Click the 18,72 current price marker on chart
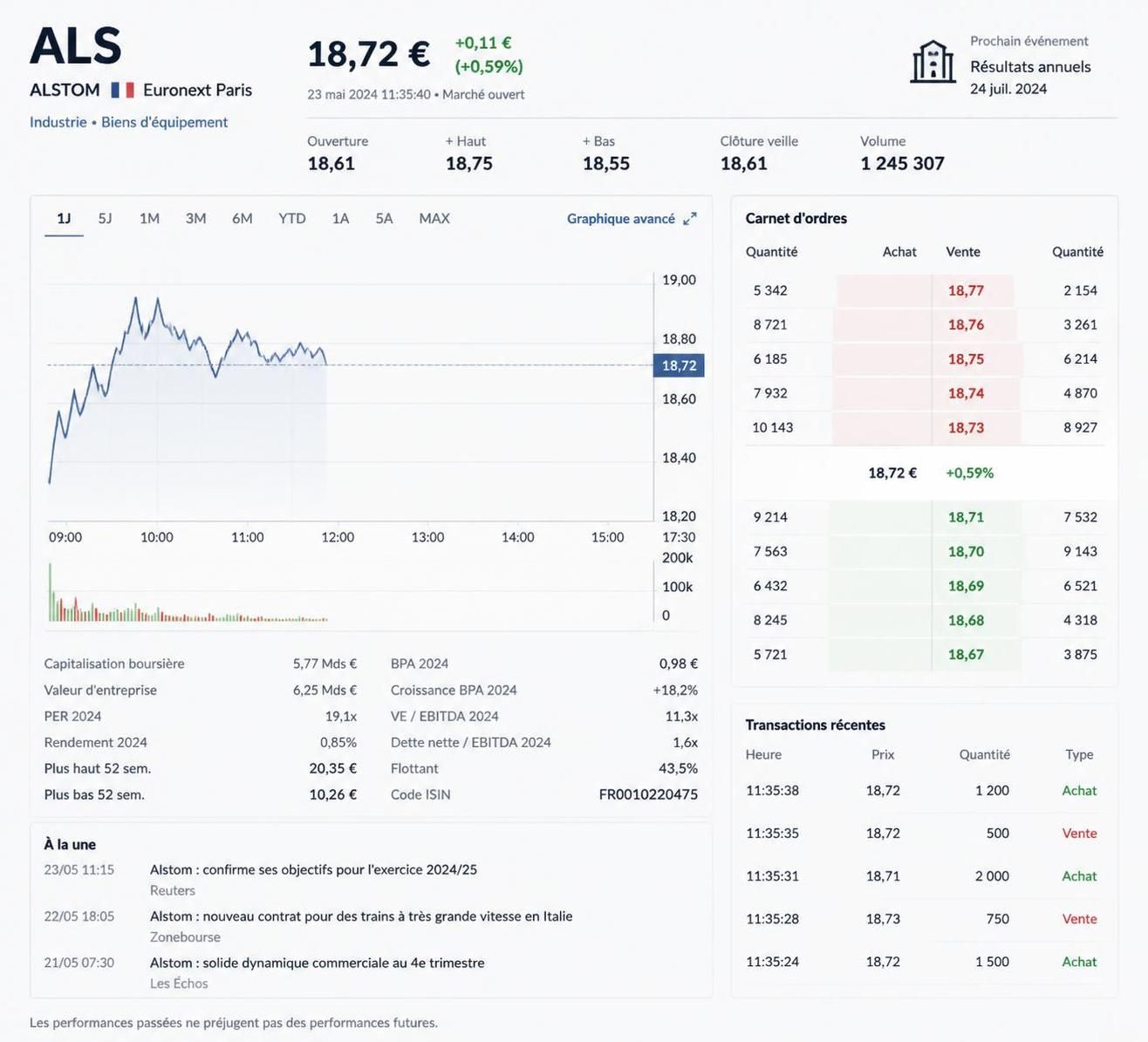This screenshot has width=1148, height=1042. [x=679, y=365]
